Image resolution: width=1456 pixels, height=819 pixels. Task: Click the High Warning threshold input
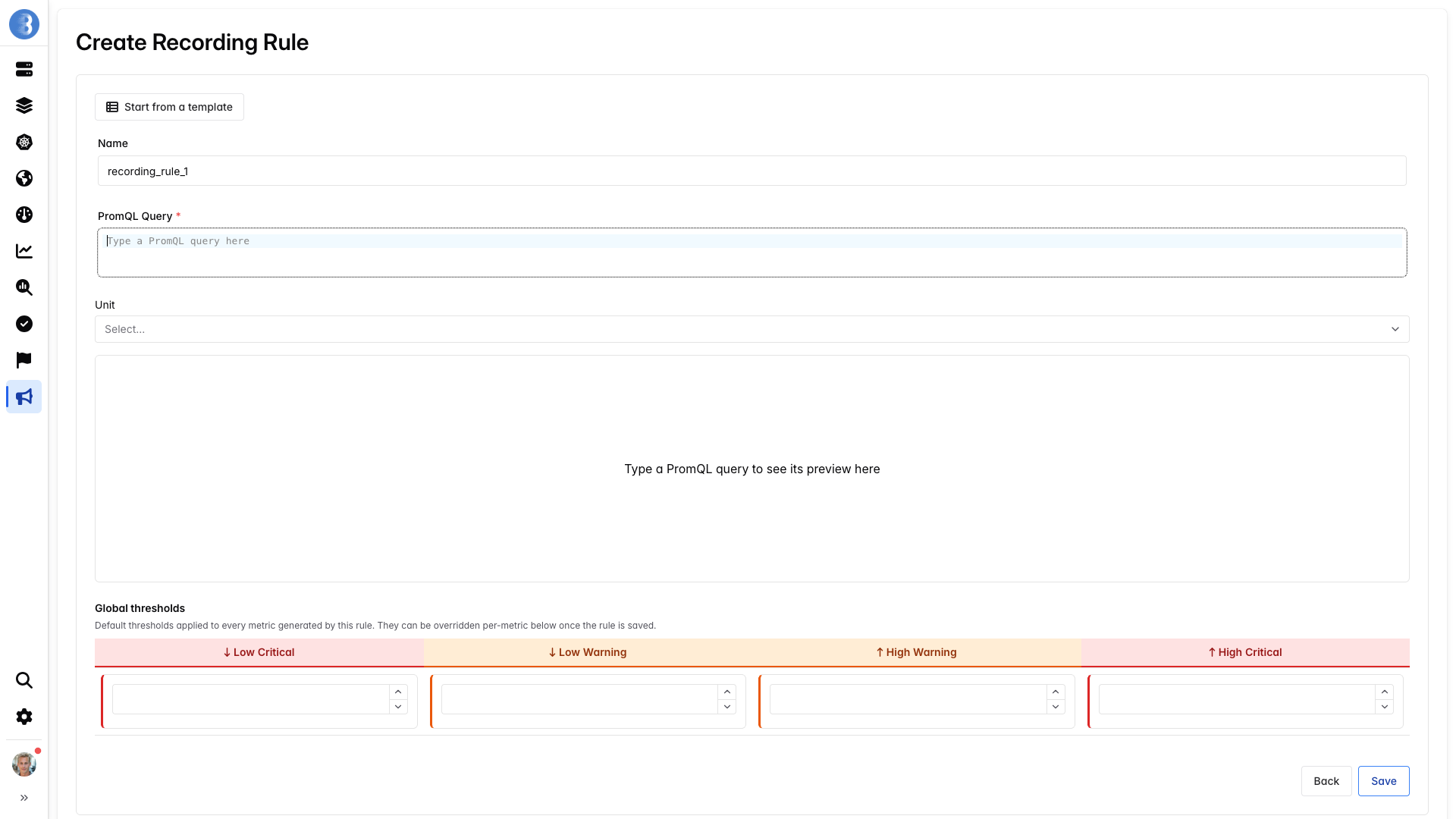908,699
